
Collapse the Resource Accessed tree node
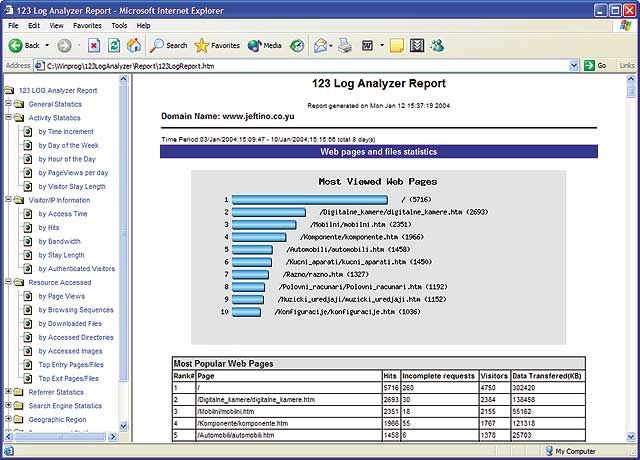[x=8, y=282]
